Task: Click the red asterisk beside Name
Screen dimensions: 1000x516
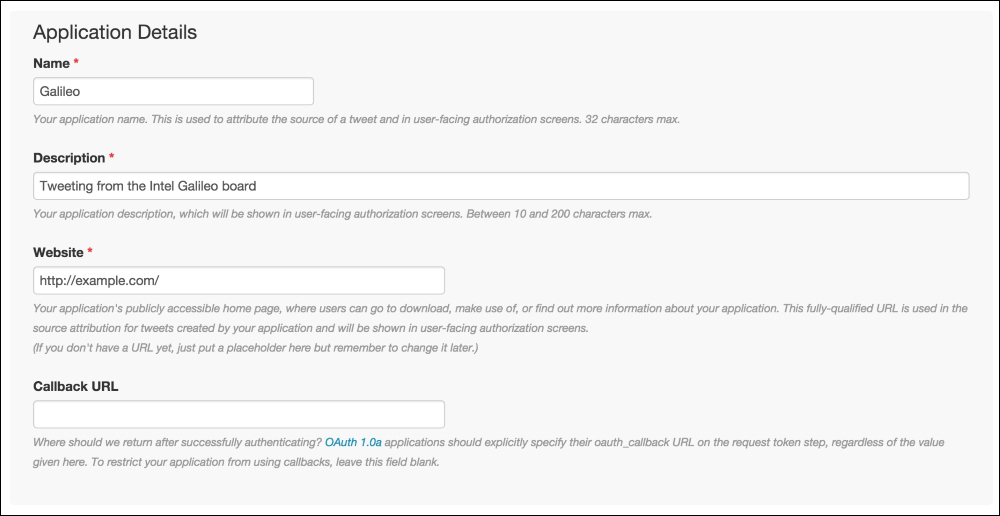Action: [76, 62]
